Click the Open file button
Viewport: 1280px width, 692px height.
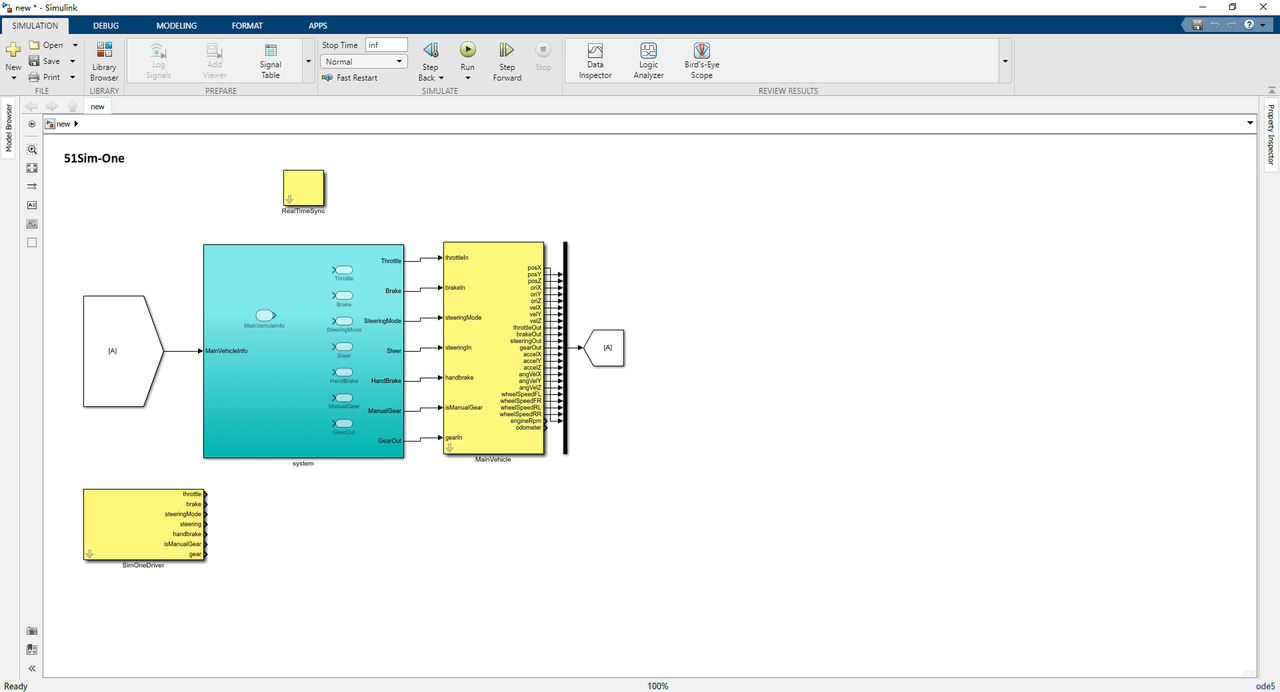46,45
